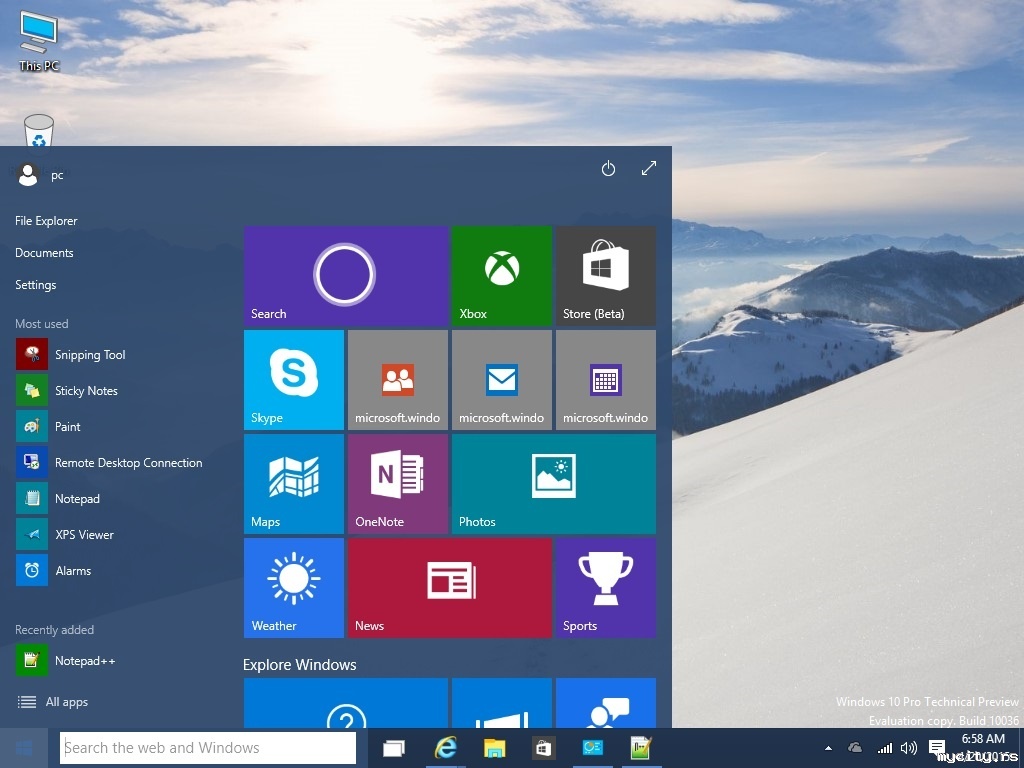Open the Store (Beta) tile
This screenshot has height=768, width=1024.
tap(605, 276)
